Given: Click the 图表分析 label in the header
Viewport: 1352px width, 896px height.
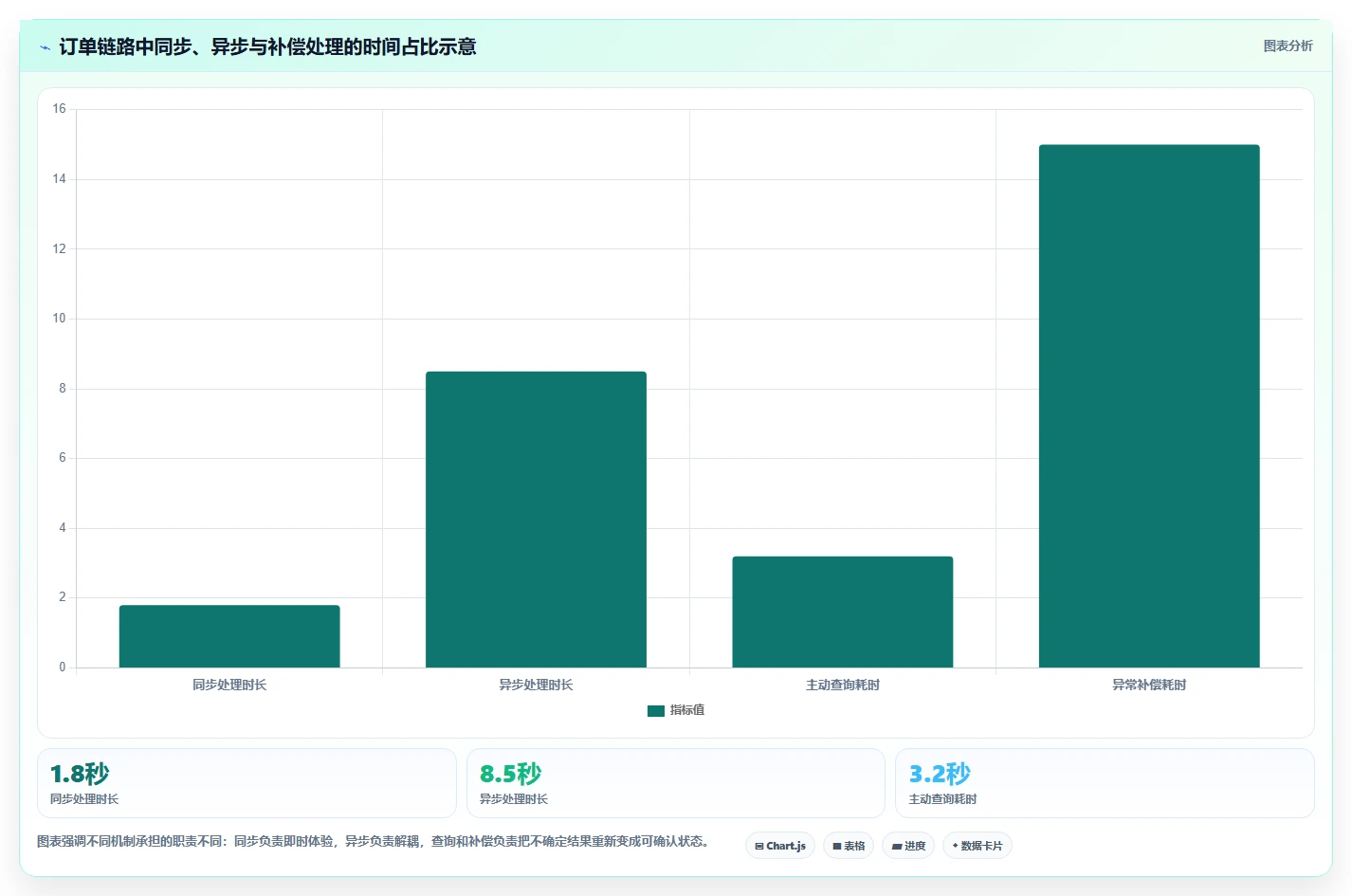Looking at the screenshot, I should click(x=1288, y=46).
